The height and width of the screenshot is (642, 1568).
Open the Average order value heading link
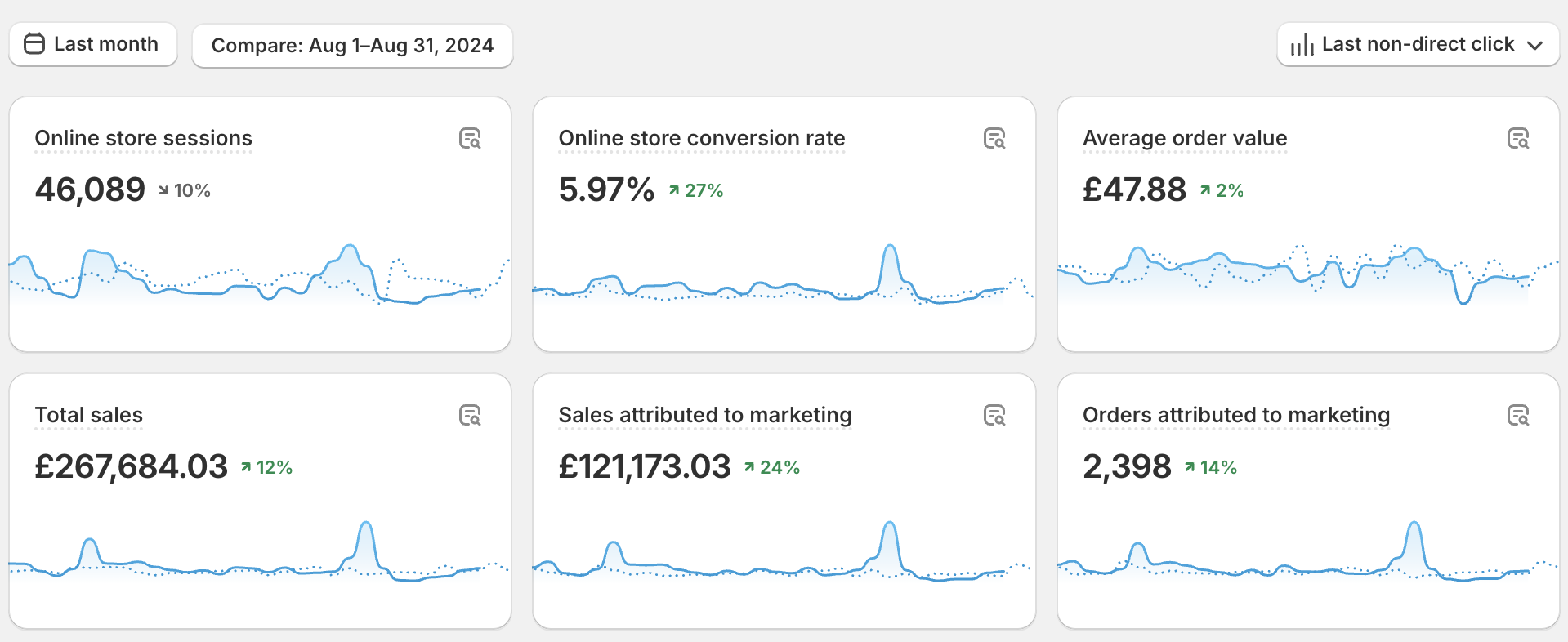click(1184, 138)
